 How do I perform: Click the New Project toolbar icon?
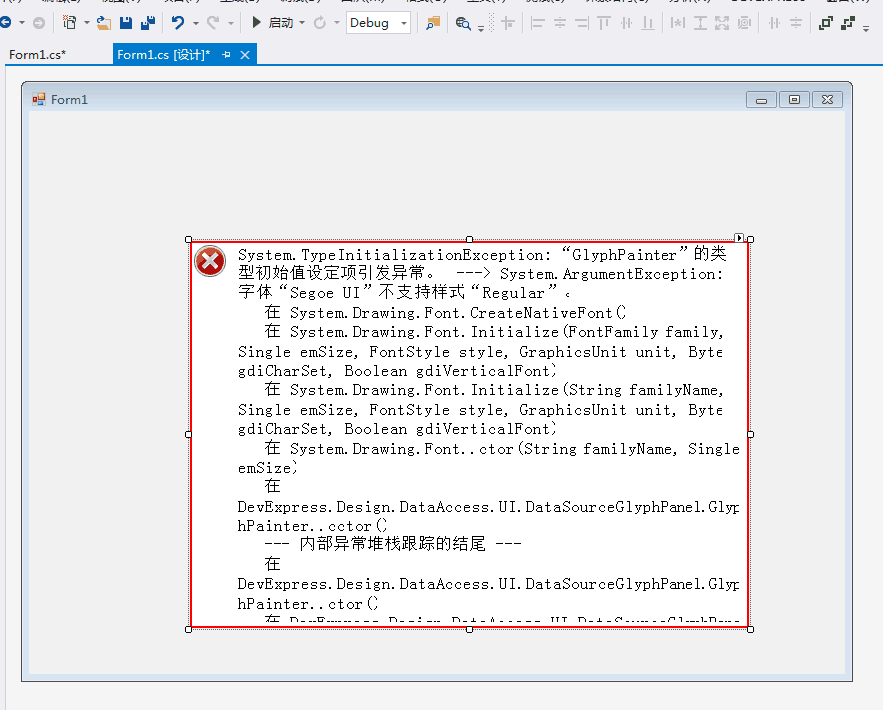70,23
